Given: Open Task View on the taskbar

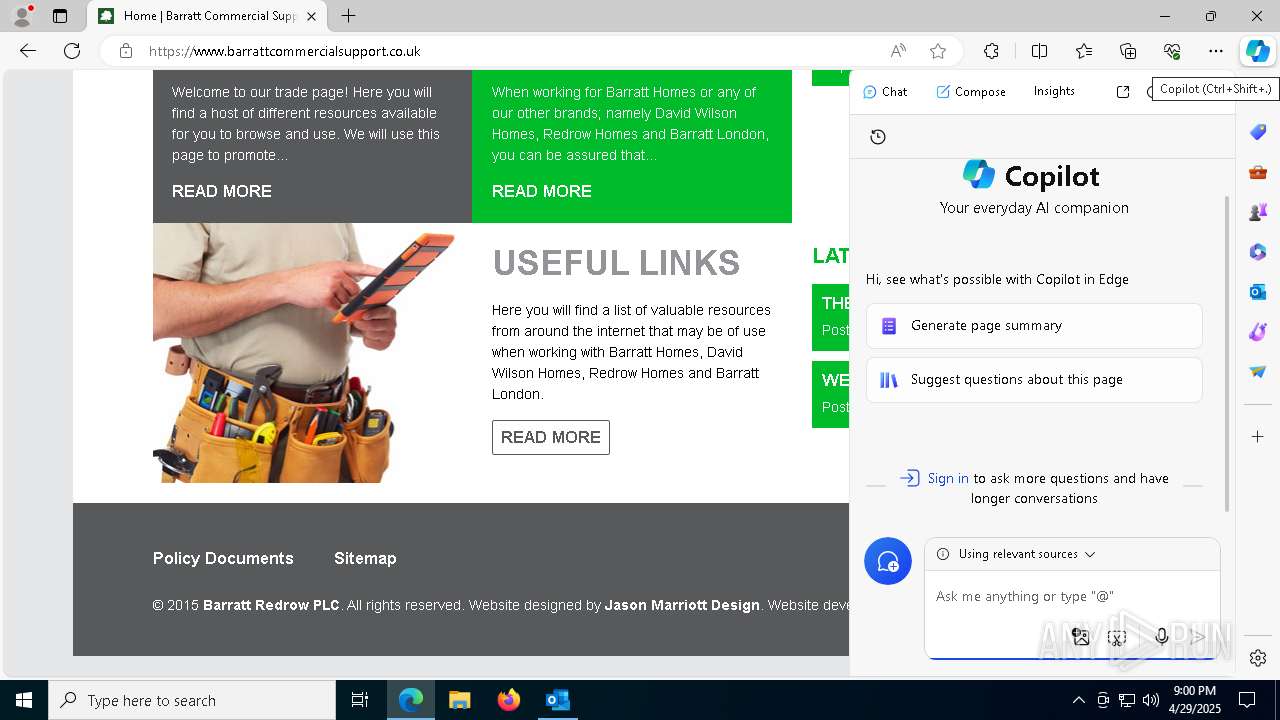Looking at the screenshot, I should click(x=360, y=700).
